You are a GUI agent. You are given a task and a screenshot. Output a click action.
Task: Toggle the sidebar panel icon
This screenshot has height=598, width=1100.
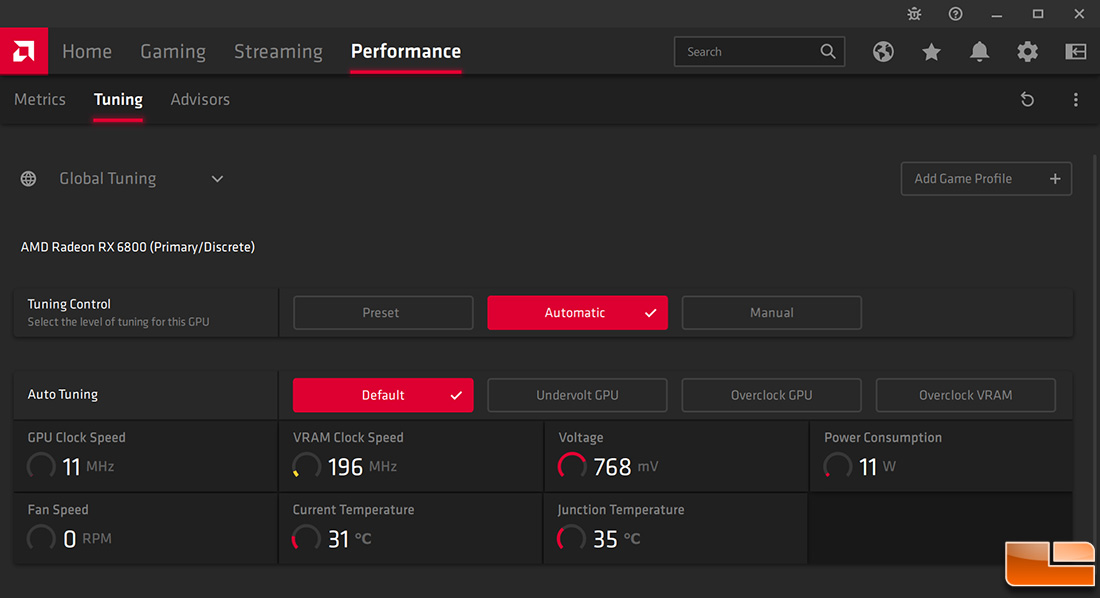coord(1076,52)
